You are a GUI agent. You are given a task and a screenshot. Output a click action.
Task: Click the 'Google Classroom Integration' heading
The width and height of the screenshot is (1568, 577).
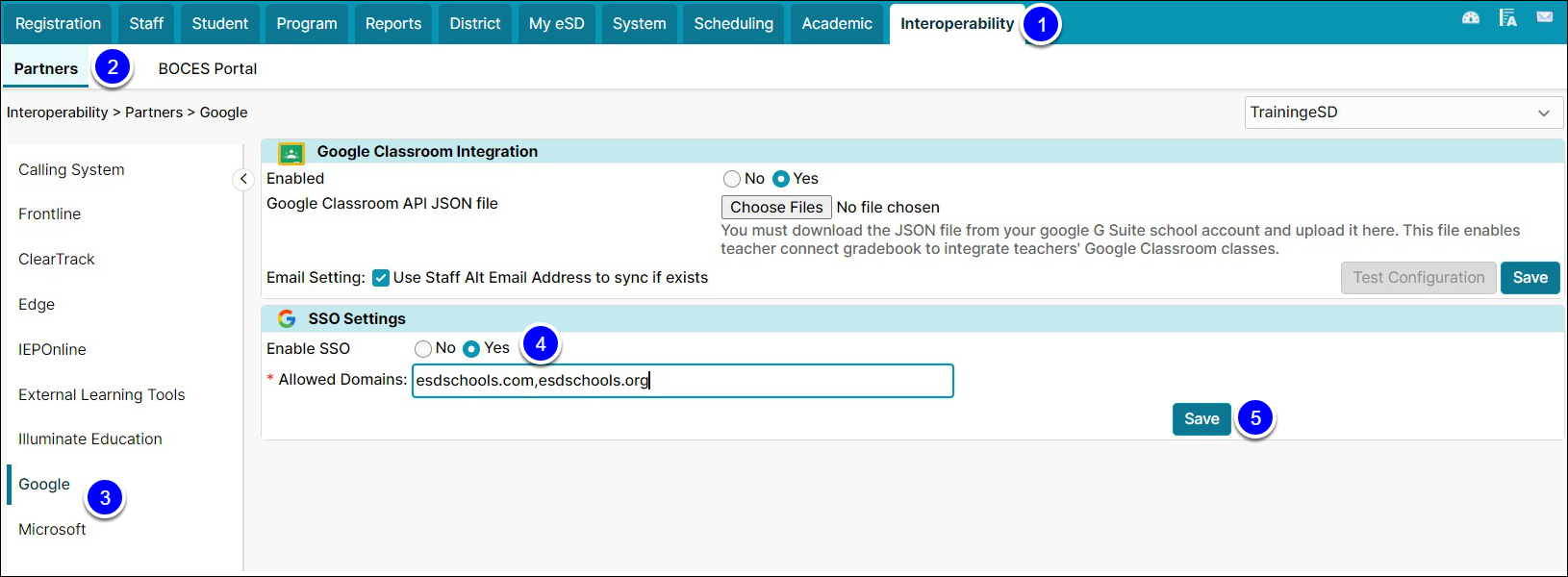point(427,152)
